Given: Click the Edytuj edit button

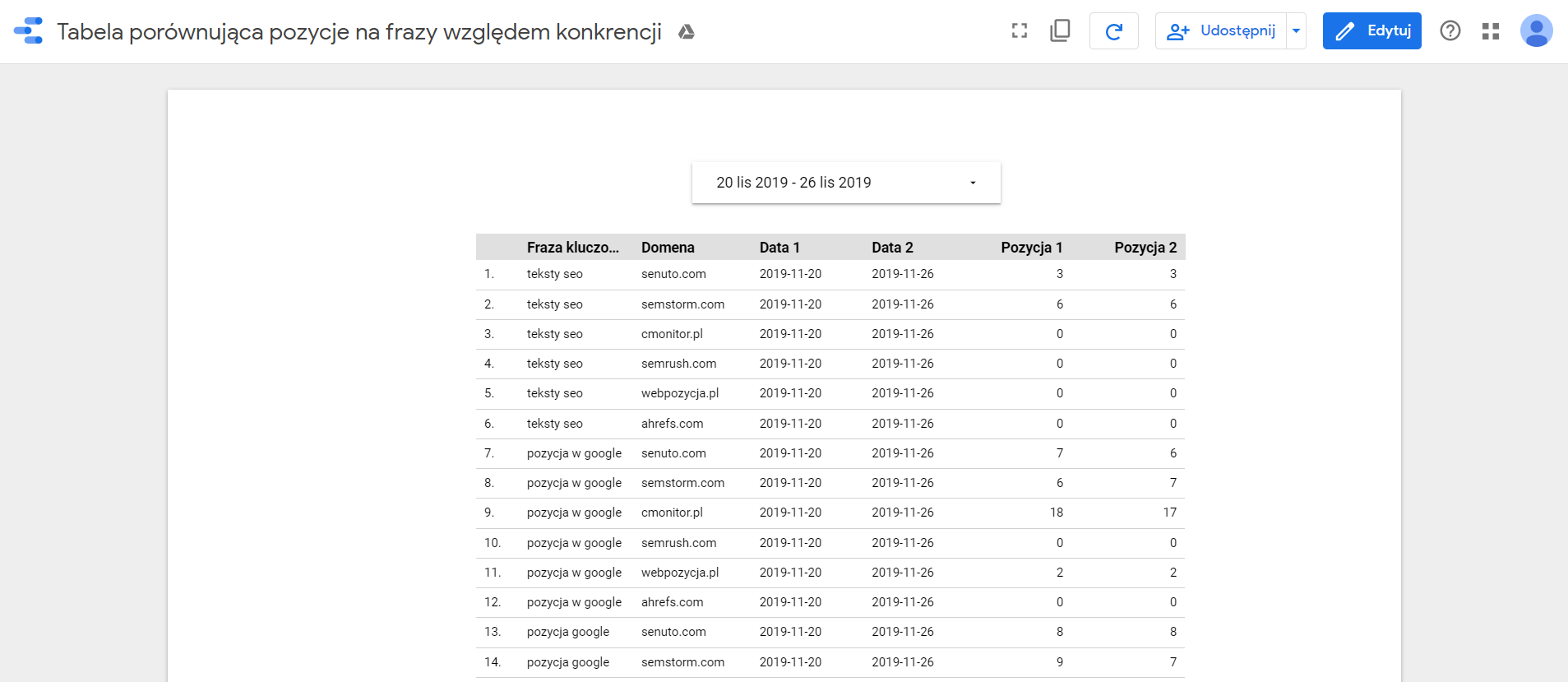Looking at the screenshot, I should tap(1372, 31).
